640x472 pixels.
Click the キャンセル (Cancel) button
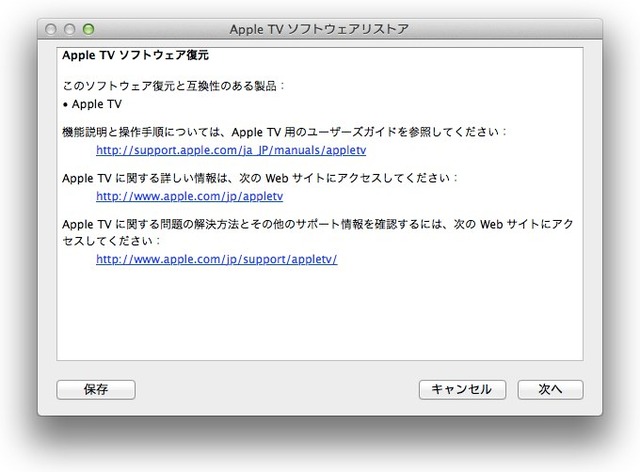(x=462, y=390)
